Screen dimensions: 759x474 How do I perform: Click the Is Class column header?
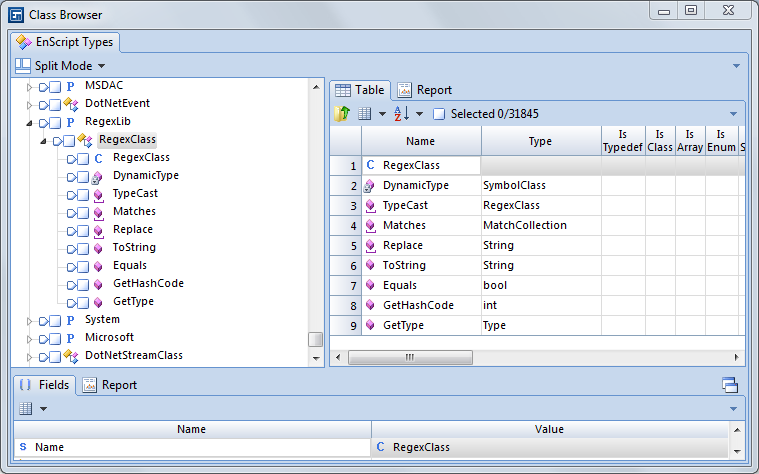660,141
